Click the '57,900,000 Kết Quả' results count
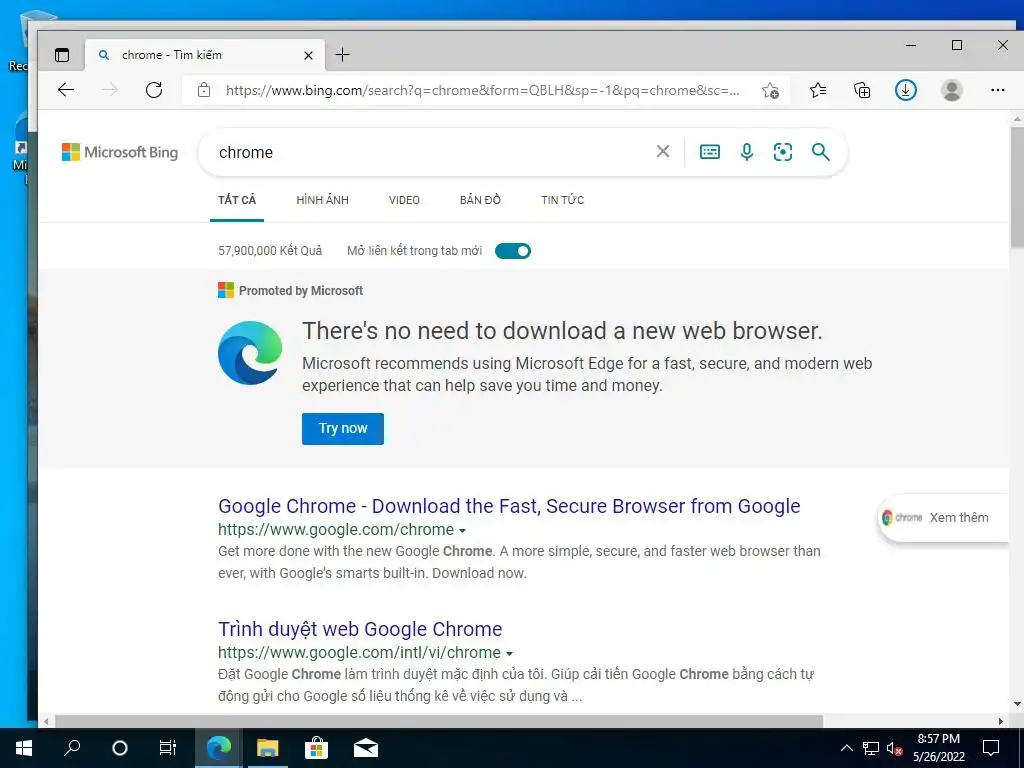Image resolution: width=1024 pixels, height=768 pixels. click(x=270, y=251)
